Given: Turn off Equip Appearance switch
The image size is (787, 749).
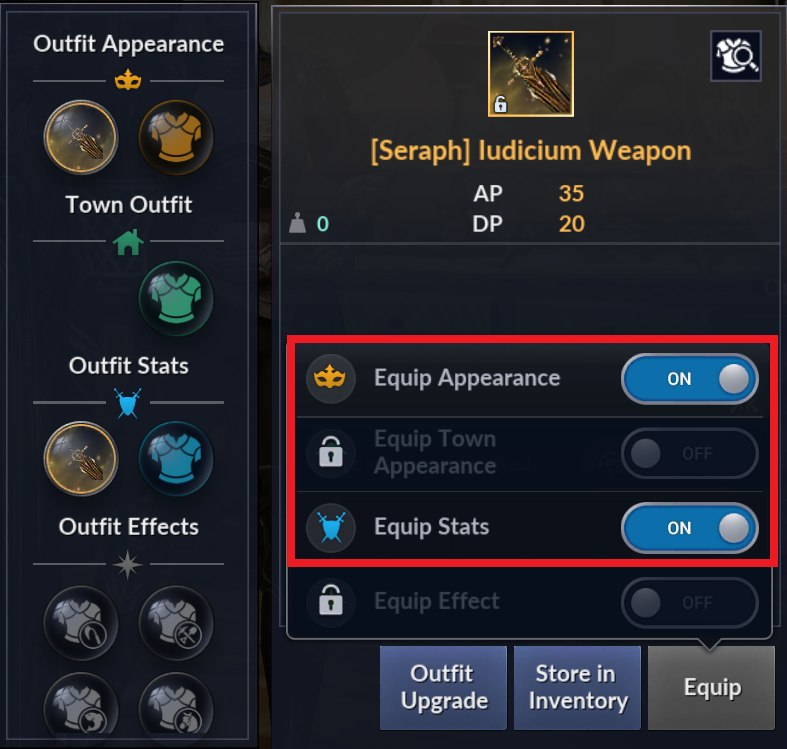Looking at the screenshot, I should click(689, 379).
